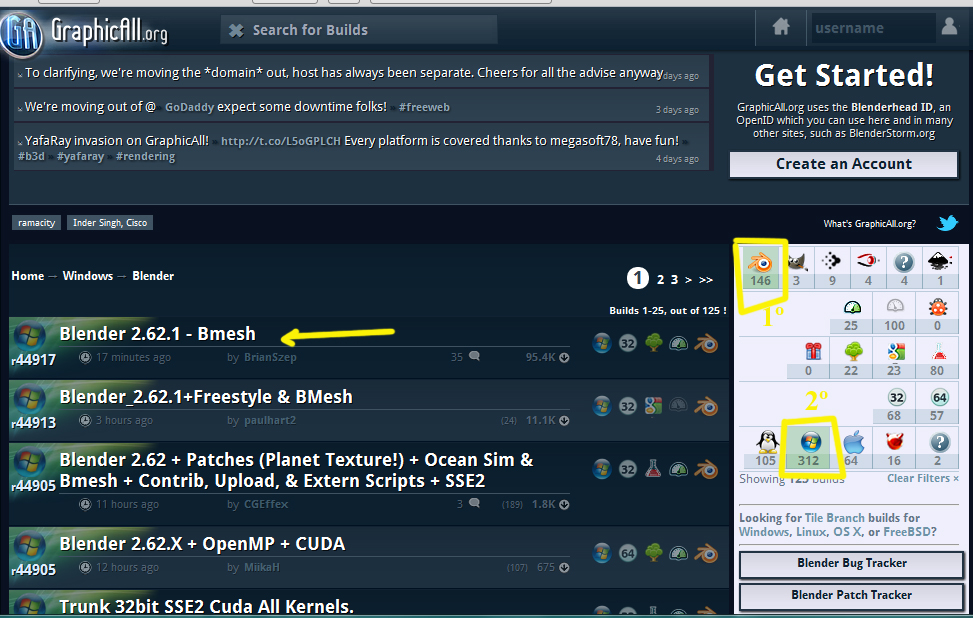973x618 pixels.
Task: Open Blender 2.62.1 - Bmesh build
Action: [158, 334]
